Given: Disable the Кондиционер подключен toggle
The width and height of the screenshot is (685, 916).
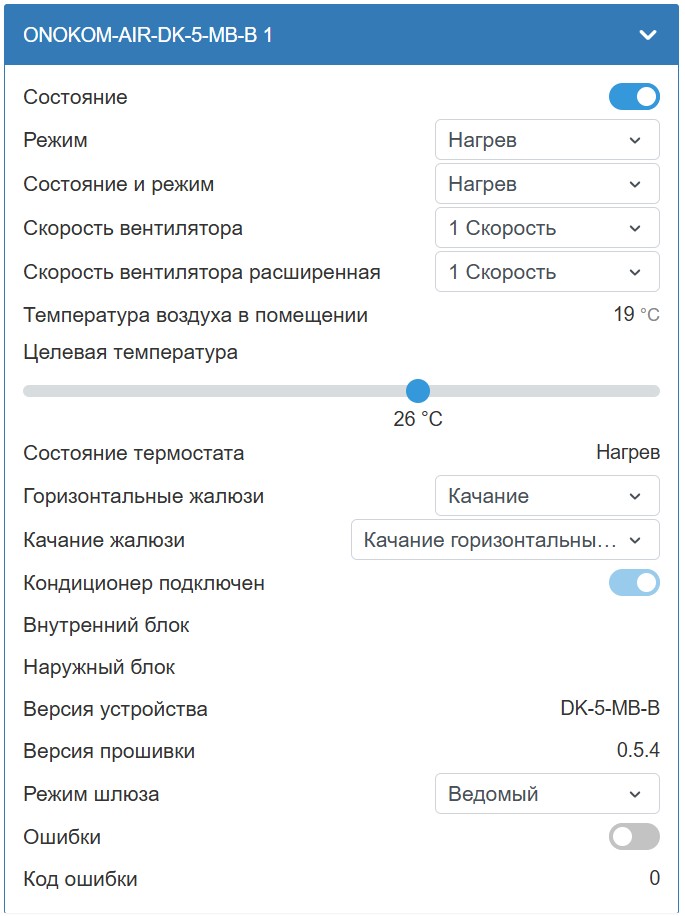Looking at the screenshot, I should (x=636, y=583).
